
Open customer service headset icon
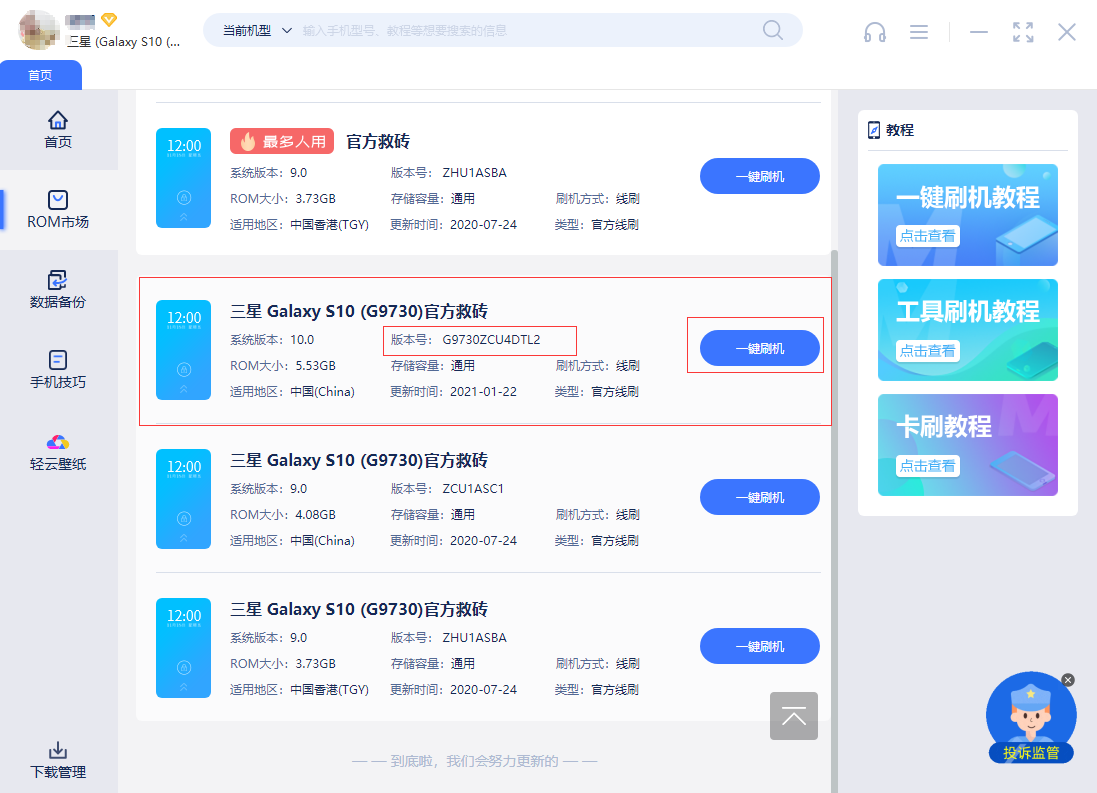tap(875, 32)
